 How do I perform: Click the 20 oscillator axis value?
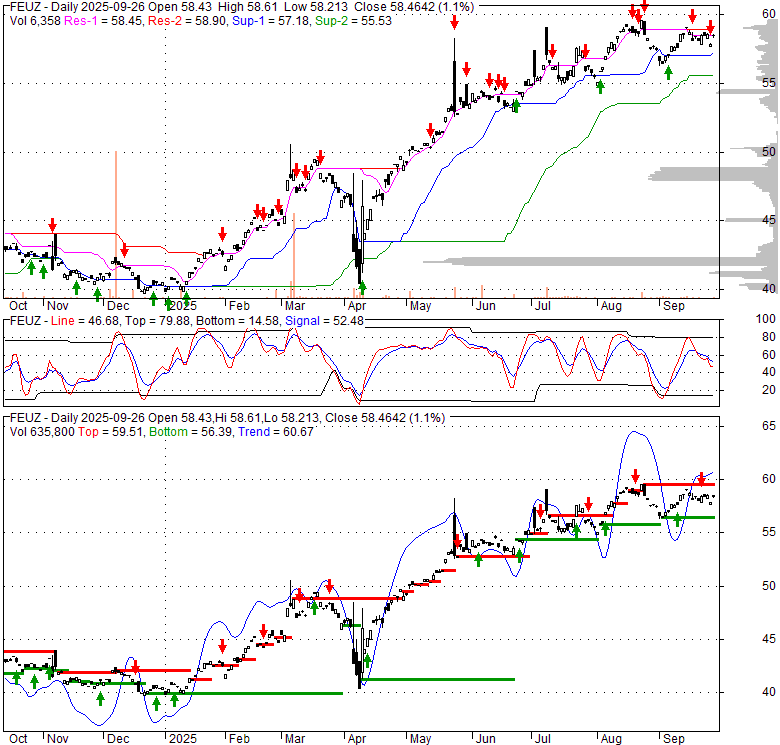click(x=769, y=390)
